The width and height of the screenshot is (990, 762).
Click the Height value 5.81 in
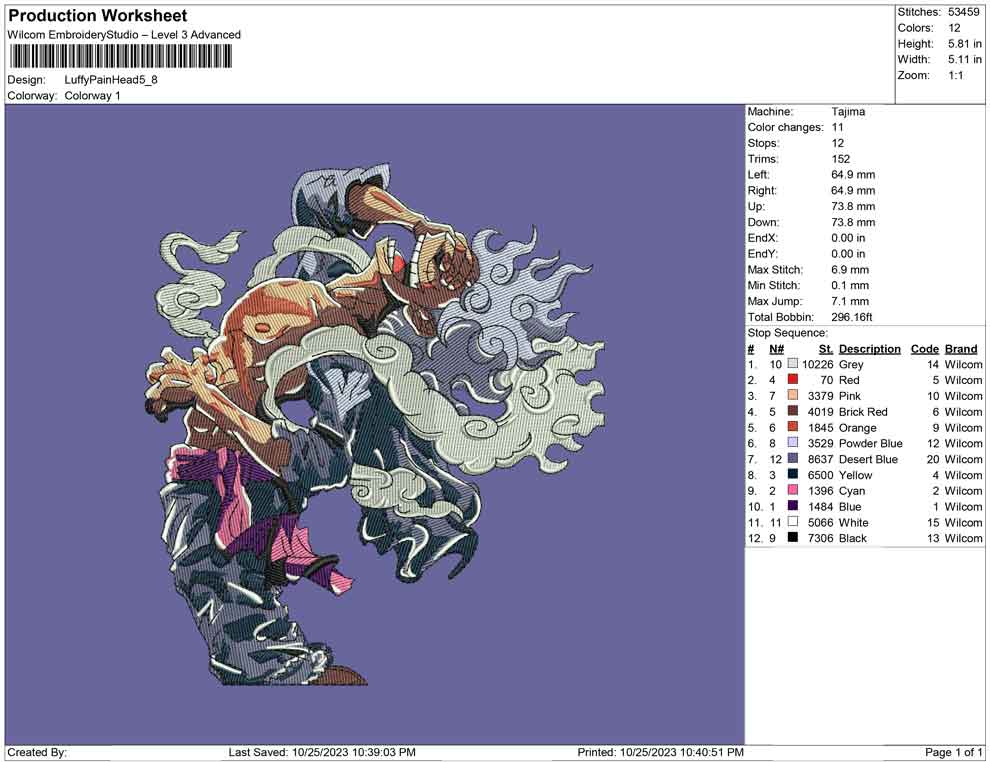tap(964, 44)
